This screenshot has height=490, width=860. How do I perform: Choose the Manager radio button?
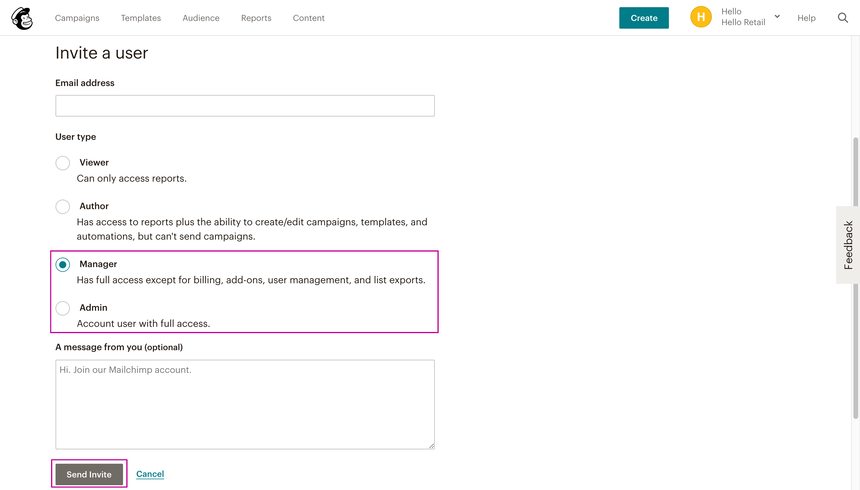click(x=63, y=265)
